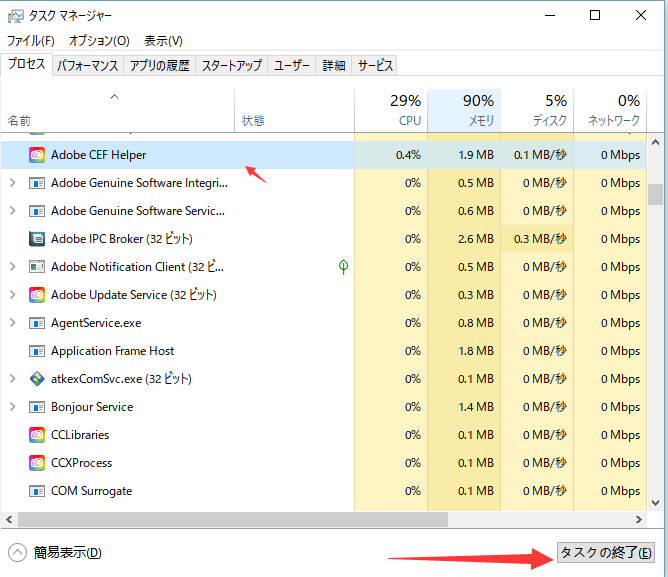The height and width of the screenshot is (577, 668).
Task: Sort by the 状態 column header
Action: coord(294,112)
